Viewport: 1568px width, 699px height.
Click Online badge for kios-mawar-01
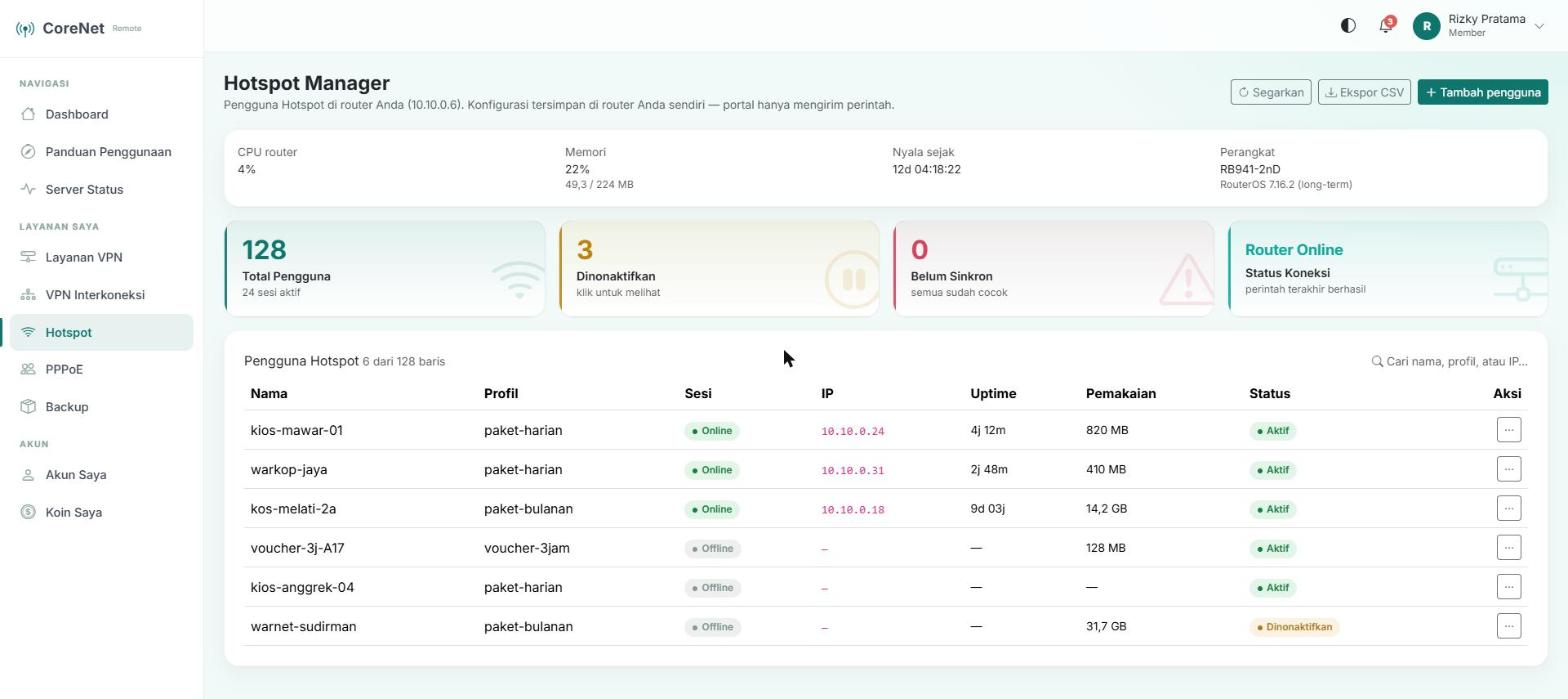[x=712, y=431]
